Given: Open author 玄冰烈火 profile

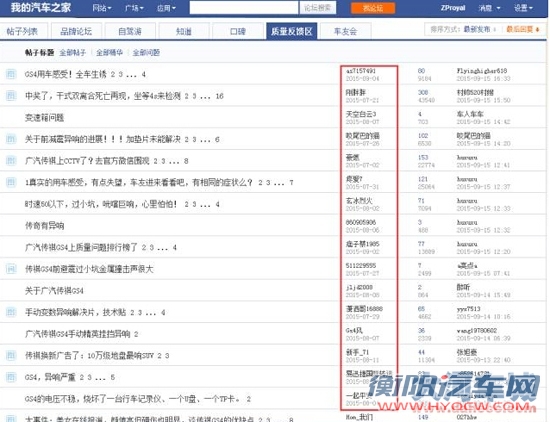Looking at the screenshot, I should pos(359,201).
